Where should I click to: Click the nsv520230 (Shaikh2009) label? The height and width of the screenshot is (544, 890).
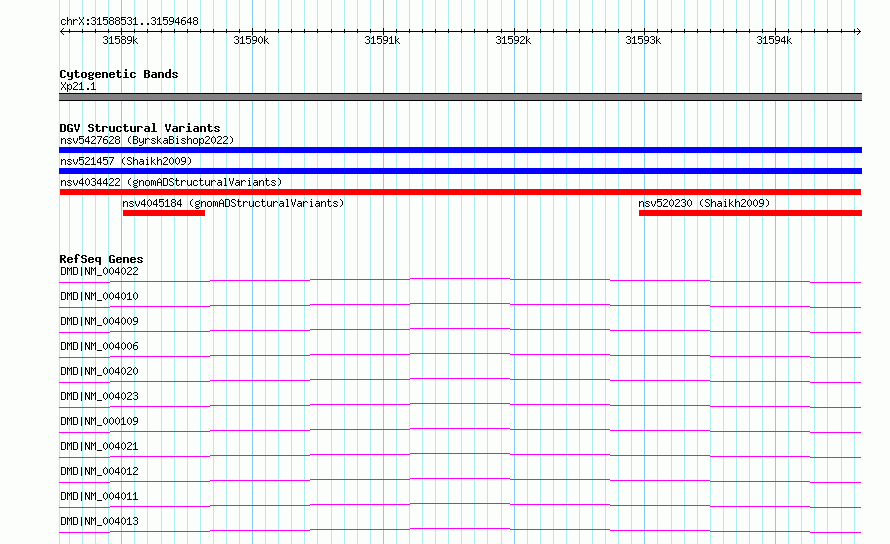click(x=704, y=203)
